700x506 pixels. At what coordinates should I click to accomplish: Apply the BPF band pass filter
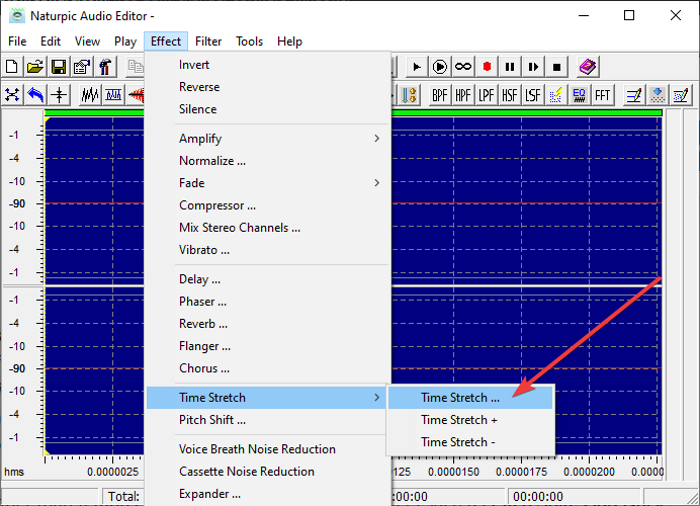pos(440,95)
